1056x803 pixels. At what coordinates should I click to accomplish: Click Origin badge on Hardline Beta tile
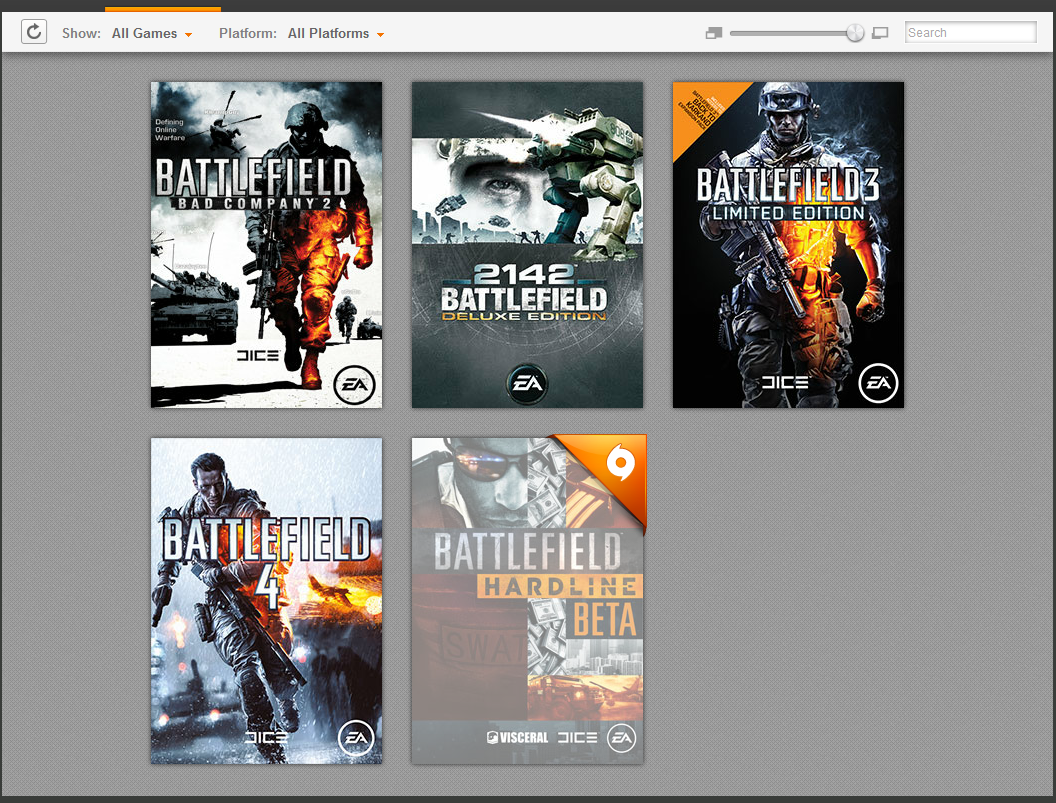point(620,463)
